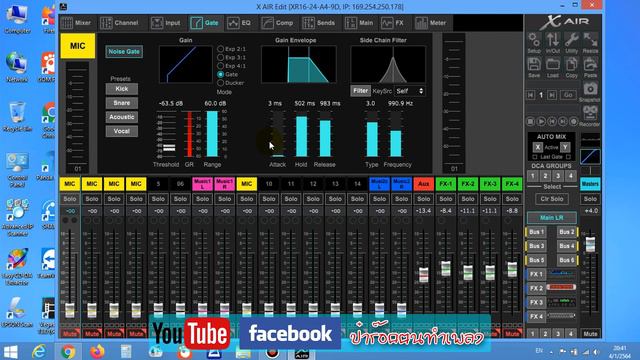
Task: Switch to the EQ tab
Action: [239, 23]
